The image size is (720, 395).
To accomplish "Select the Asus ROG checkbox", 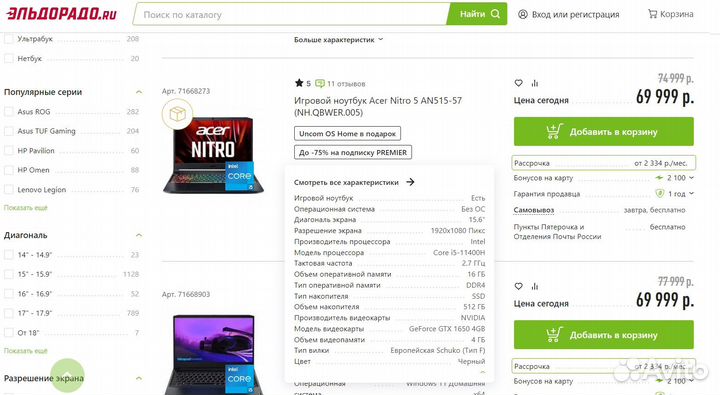I will [x=8, y=112].
